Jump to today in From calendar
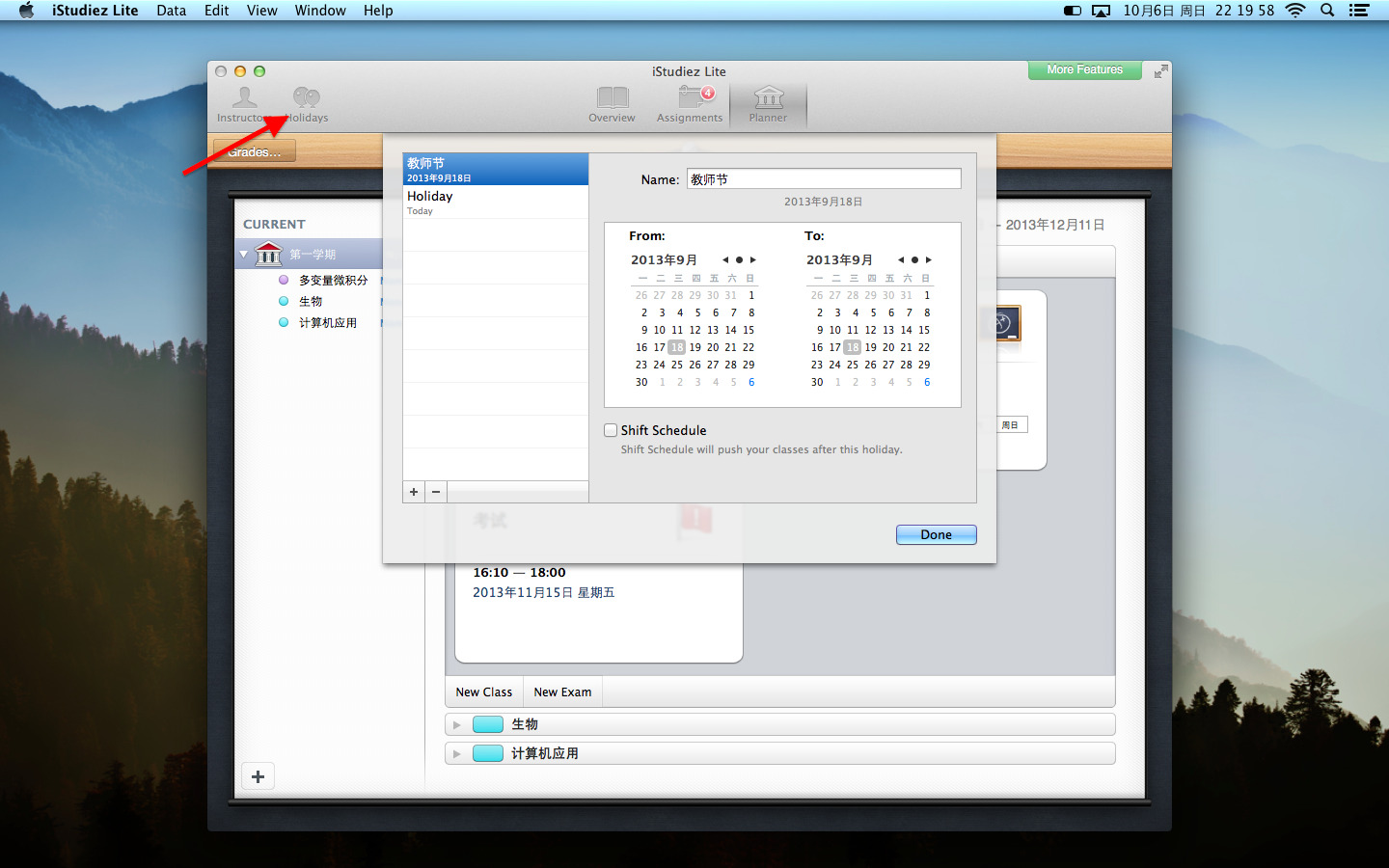 coord(739,260)
